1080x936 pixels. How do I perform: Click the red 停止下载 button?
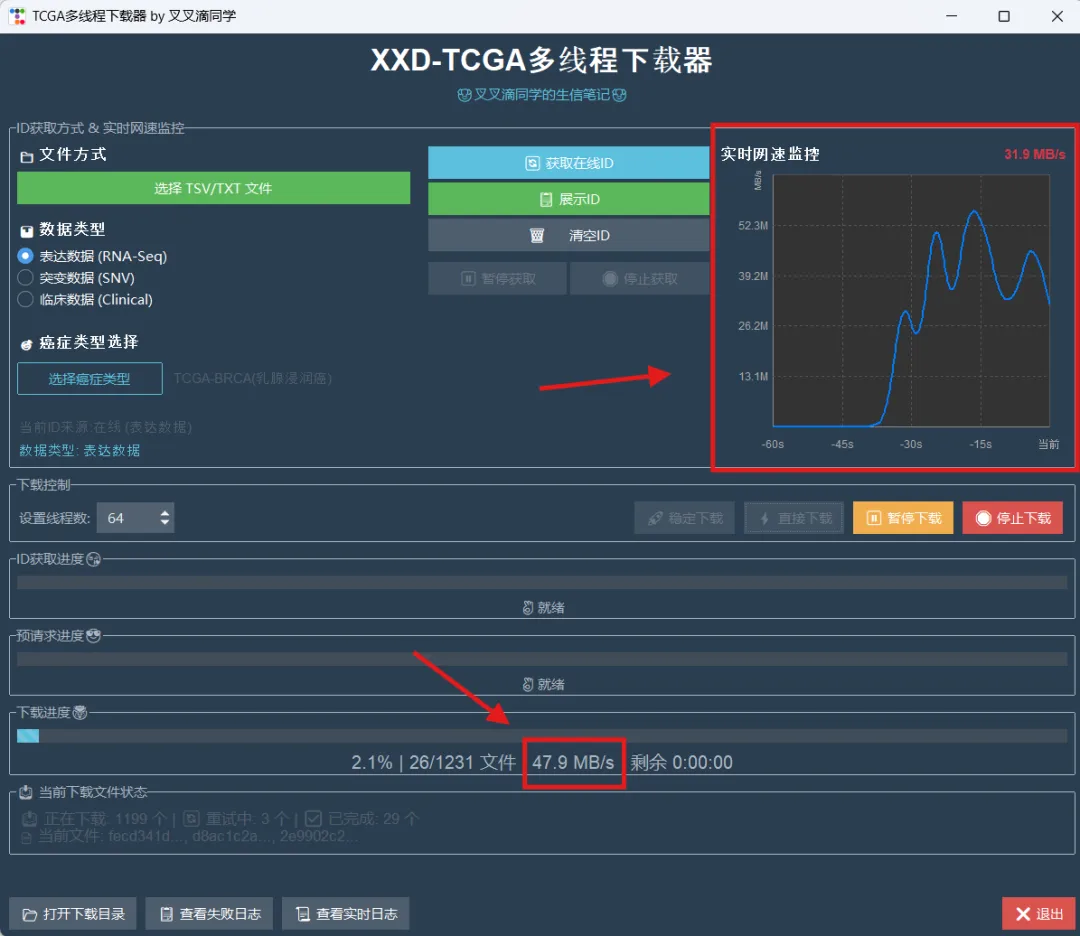click(x=1012, y=518)
